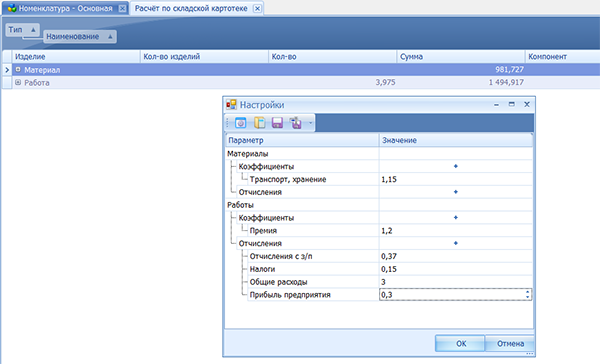Click the folder icon in Настройки toolbar

point(259,123)
